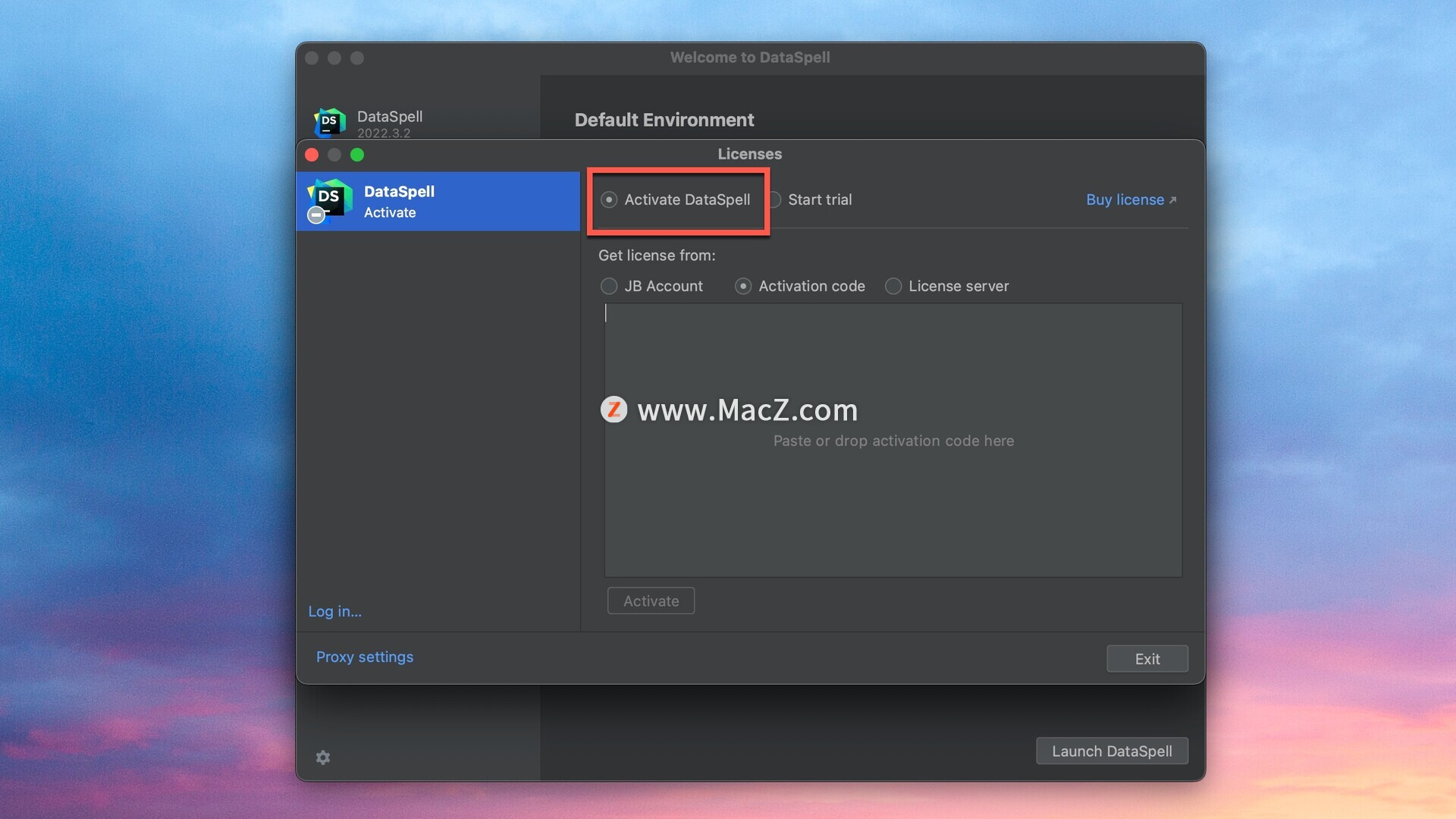Open settings gear in Welcome window
This screenshot has height=819, width=1456.
click(x=323, y=758)
